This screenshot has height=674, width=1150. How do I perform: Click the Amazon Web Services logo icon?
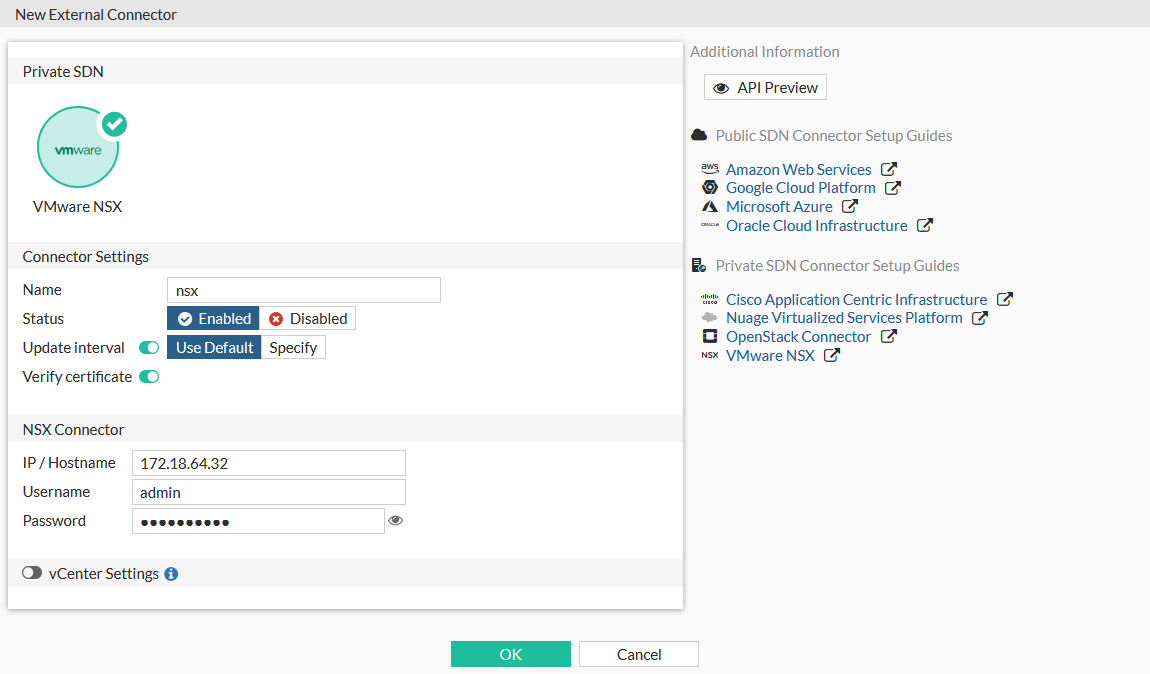click(x=709, y=169)
